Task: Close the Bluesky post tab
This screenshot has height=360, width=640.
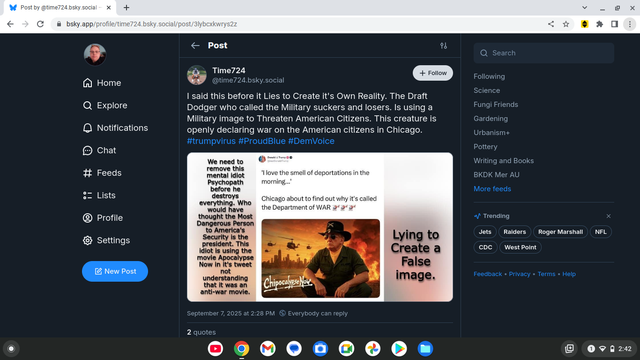Action: (109, 7)
